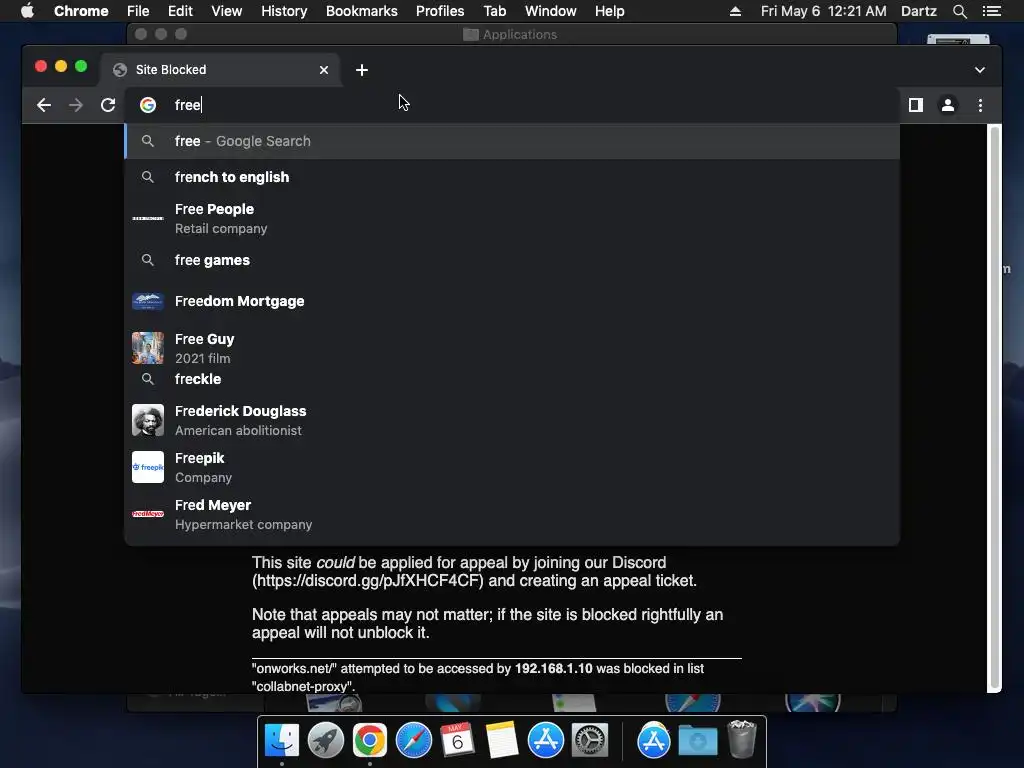Screen dimensions: 1024x768
Task: Open the Chrome menu in menu bar
Action: (81, 11)
